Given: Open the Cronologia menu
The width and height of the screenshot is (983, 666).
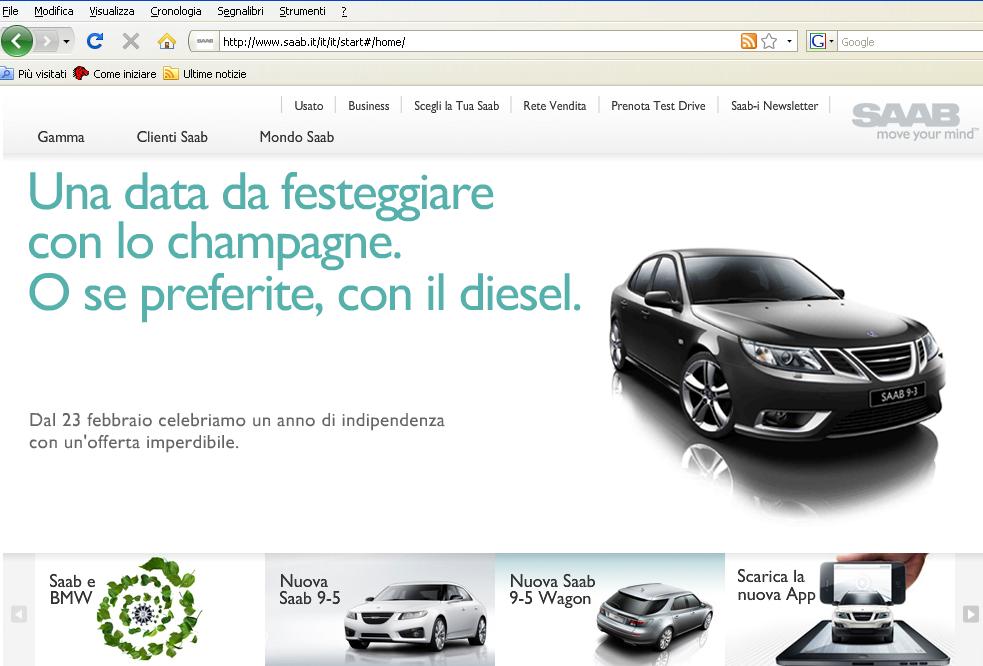Looking at the screenshot, I should (x=176, y=11).
